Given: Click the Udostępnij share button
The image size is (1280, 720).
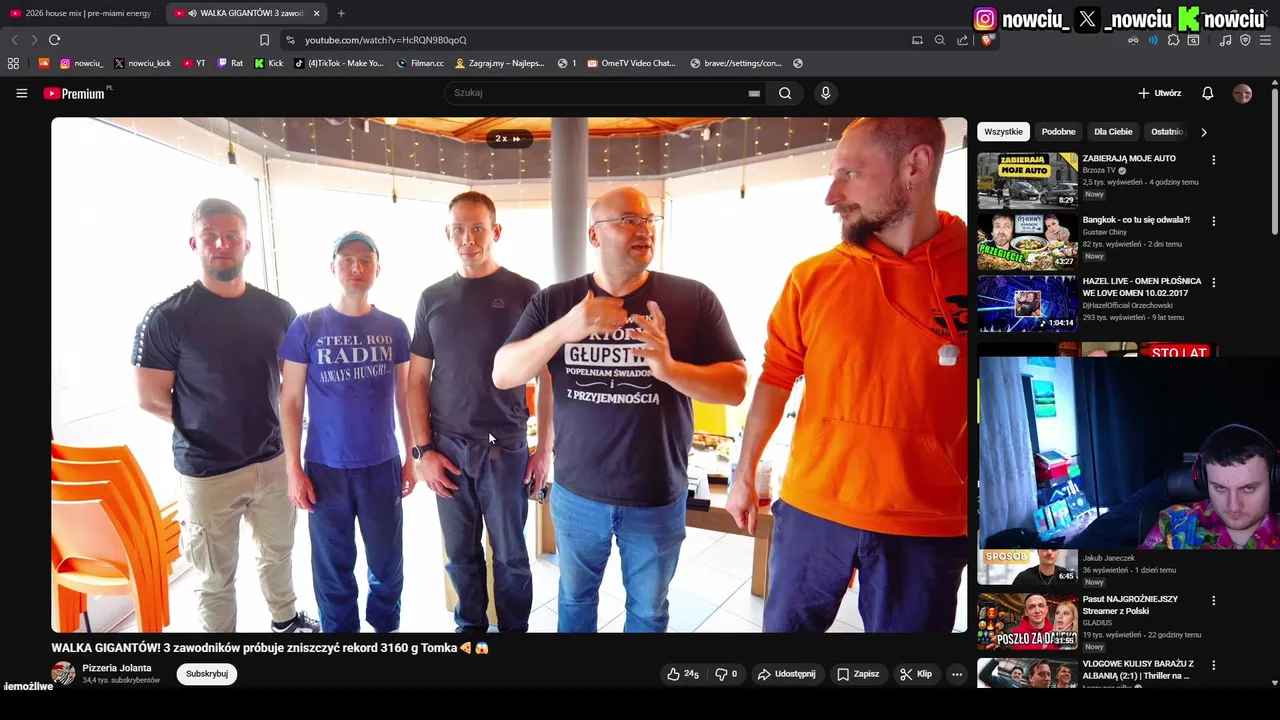Looking at the screenshot, I should coord(786,674).
